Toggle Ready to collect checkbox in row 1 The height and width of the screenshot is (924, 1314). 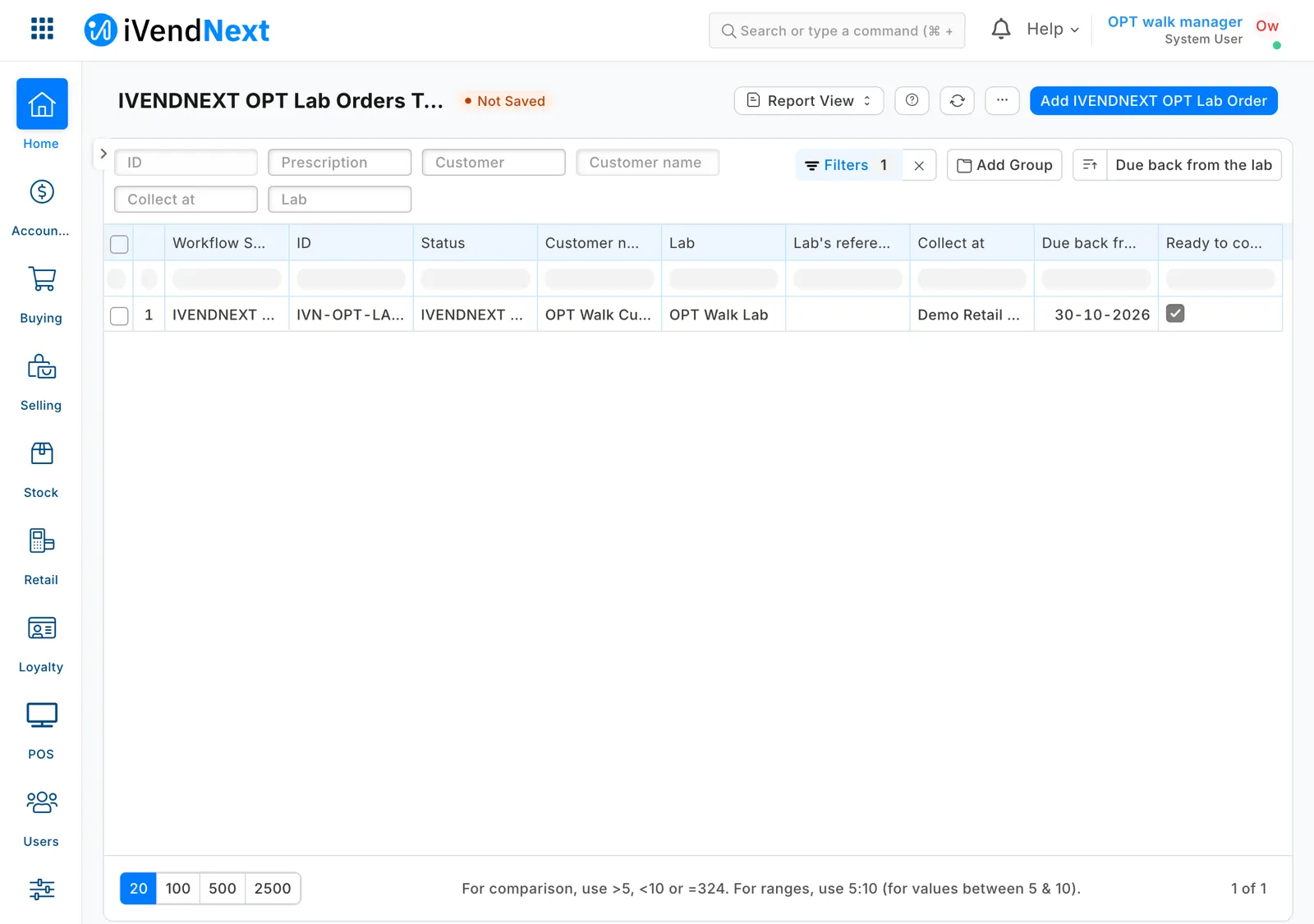[x=1175, y=314]
